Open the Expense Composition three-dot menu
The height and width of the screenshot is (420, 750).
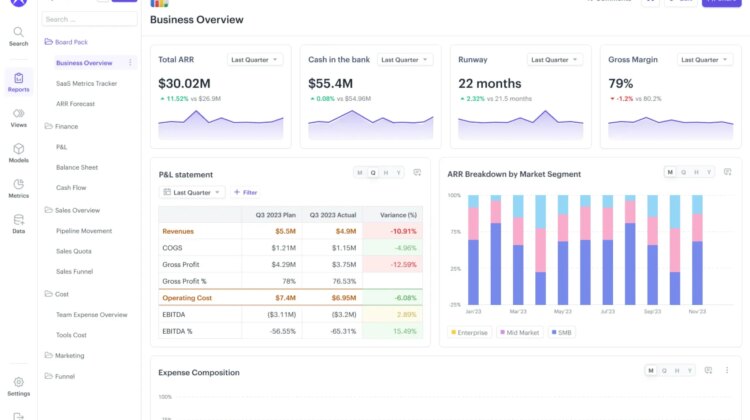(x=727, y=371)
